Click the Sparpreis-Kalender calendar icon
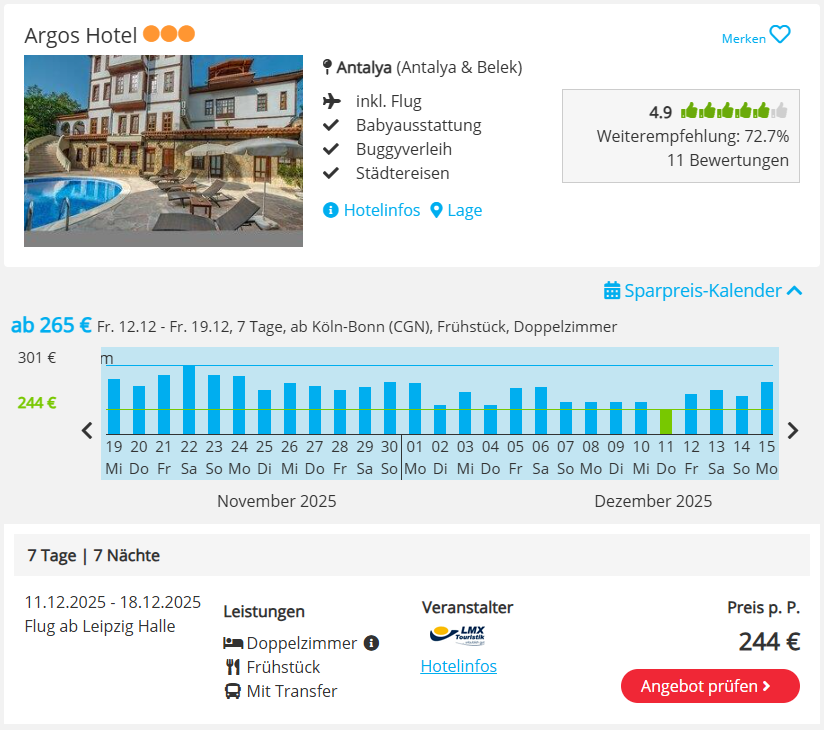 pos(612,291)
